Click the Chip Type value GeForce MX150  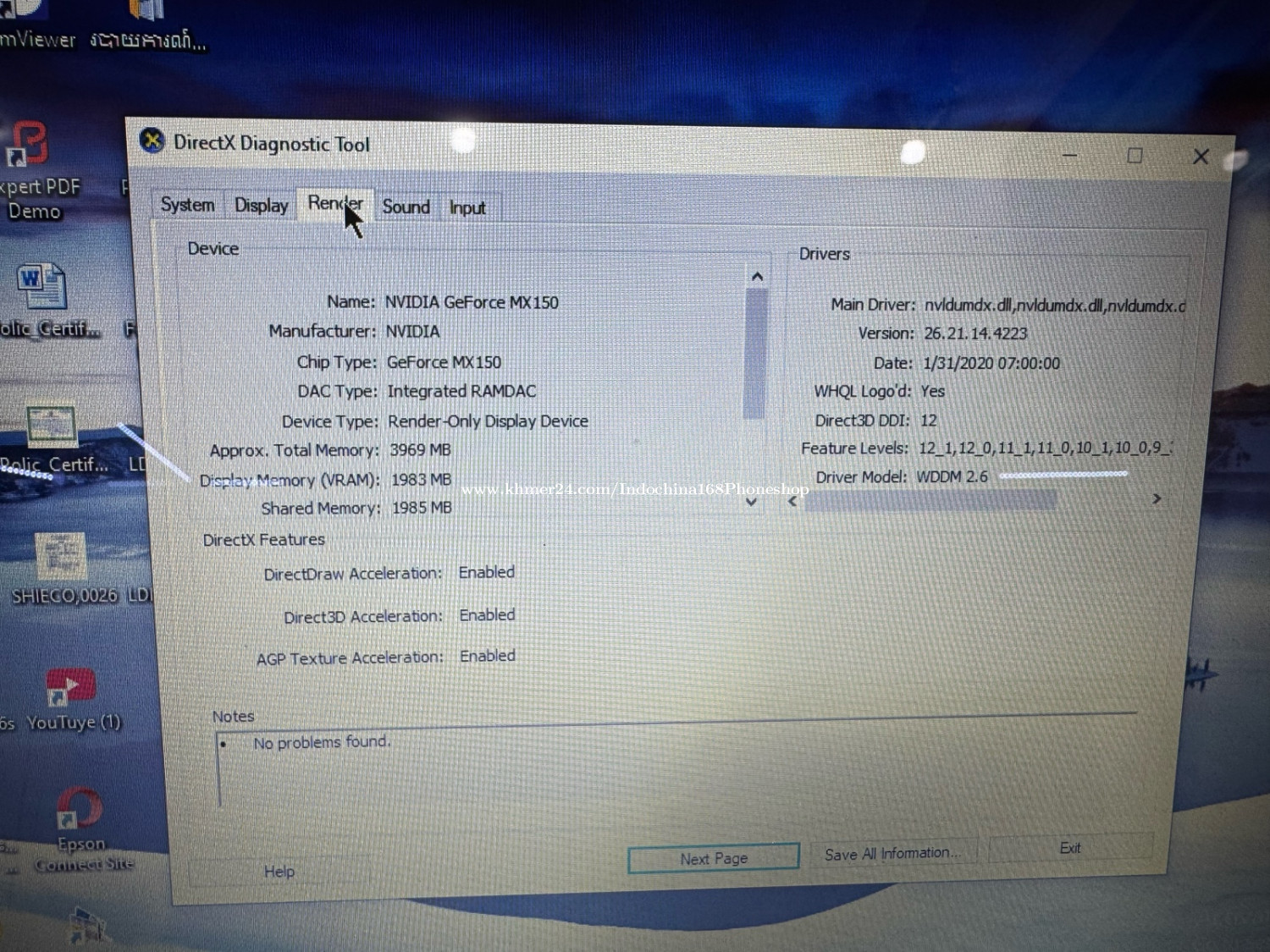(x=444, y=362)
